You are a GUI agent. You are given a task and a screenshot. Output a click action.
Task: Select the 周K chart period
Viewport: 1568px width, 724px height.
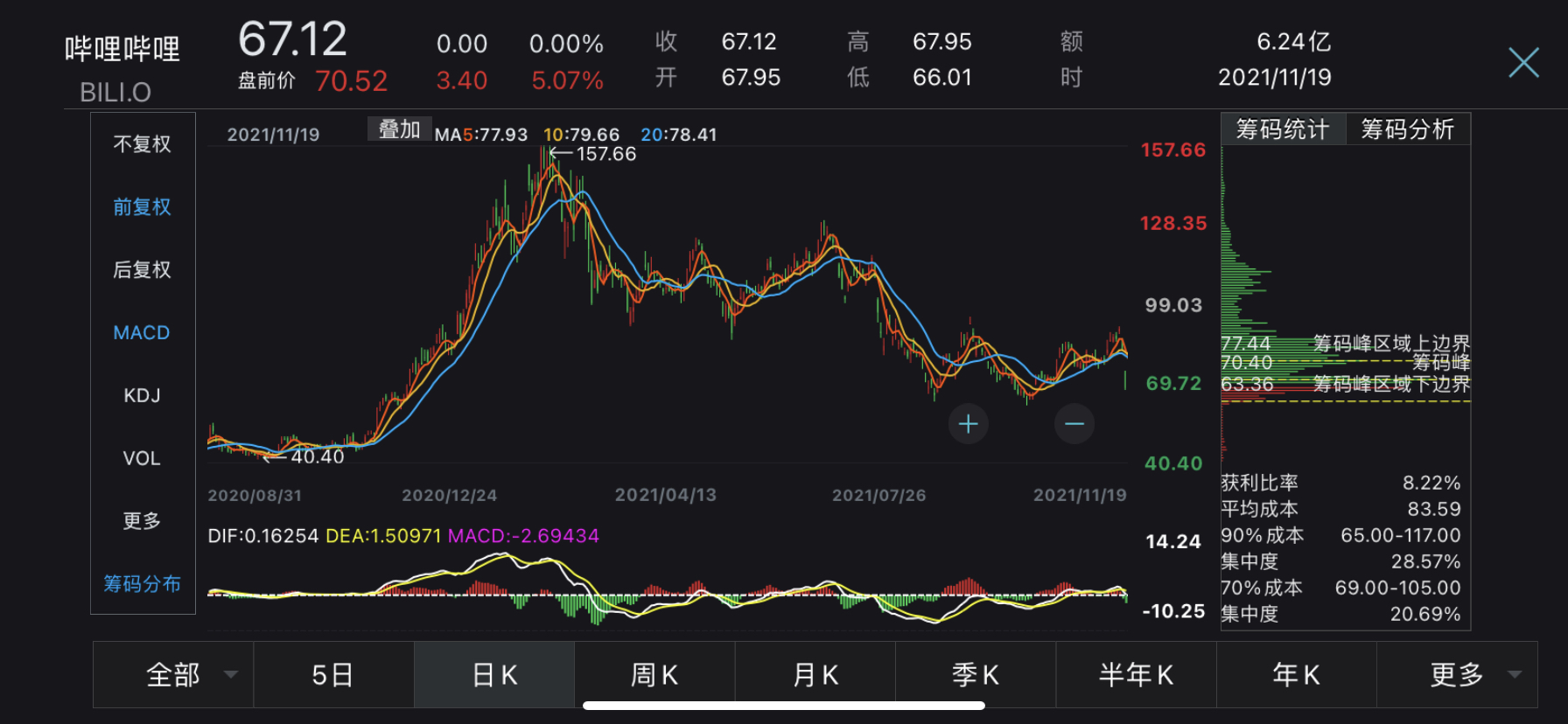654,675
